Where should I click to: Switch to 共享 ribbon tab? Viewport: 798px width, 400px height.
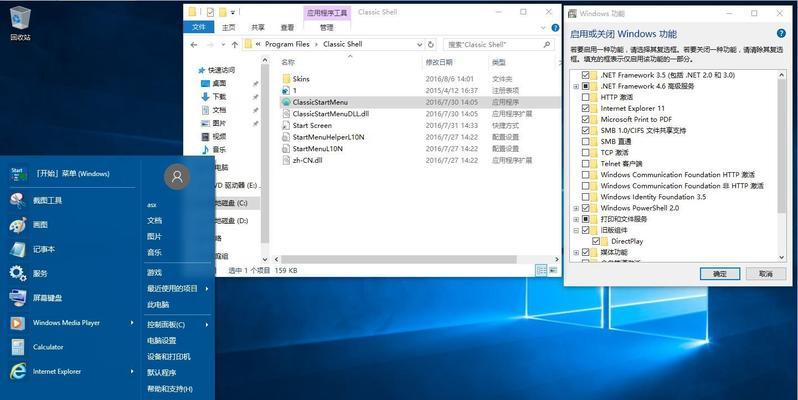(x=258, y=27)
